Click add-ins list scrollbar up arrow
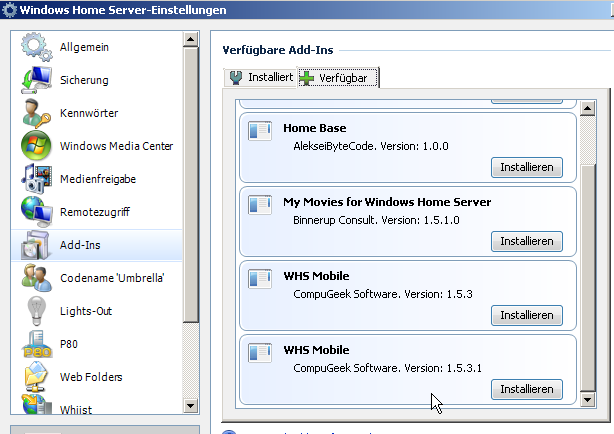614x434 pixels. (x=588, y=108)
